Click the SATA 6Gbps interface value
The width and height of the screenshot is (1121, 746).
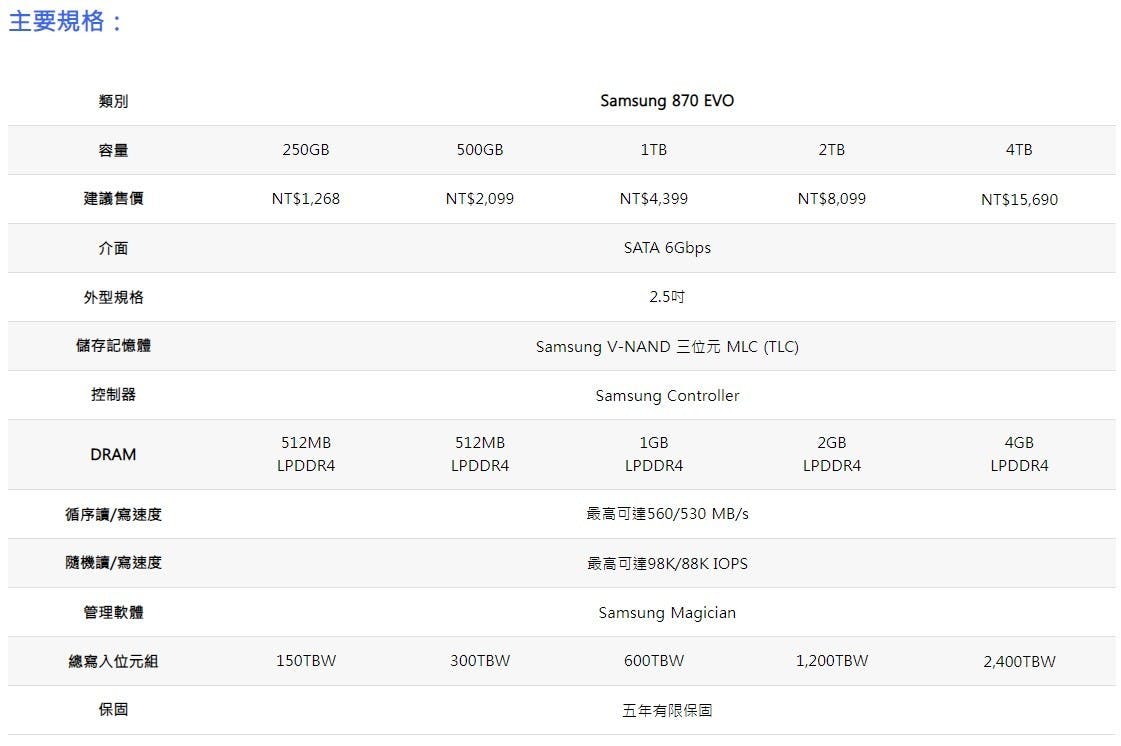667,248
